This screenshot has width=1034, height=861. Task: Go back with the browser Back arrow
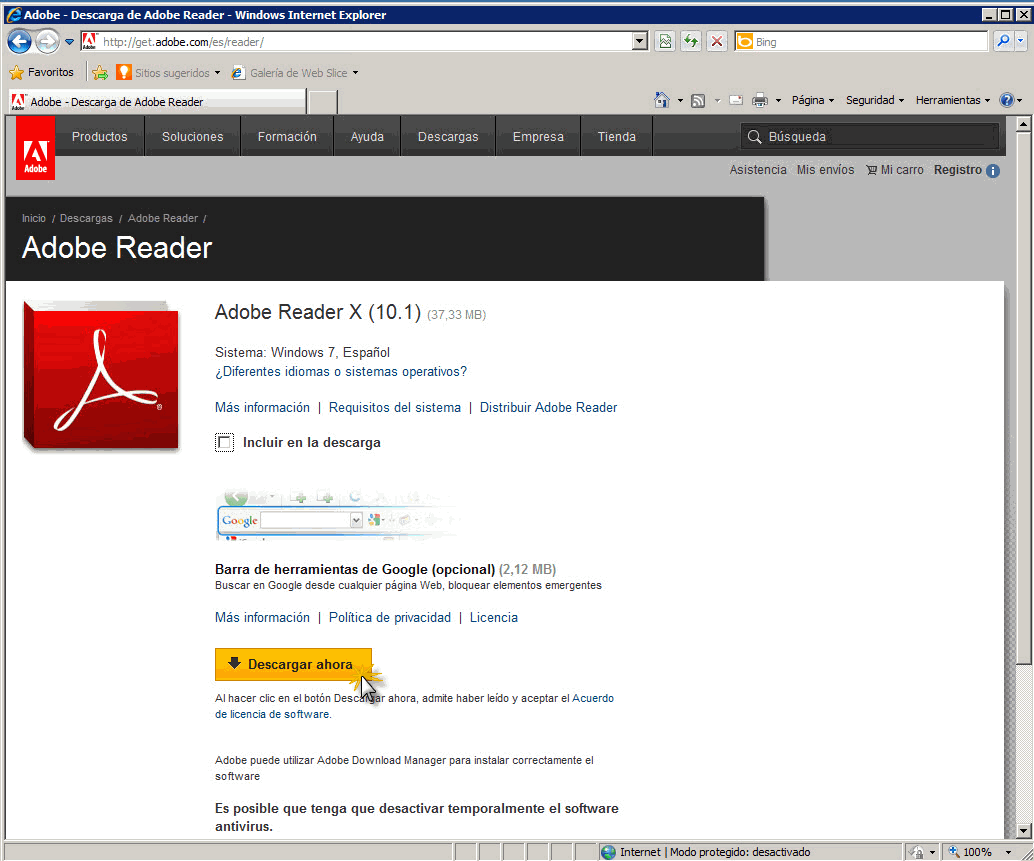(x=19, y=42)
